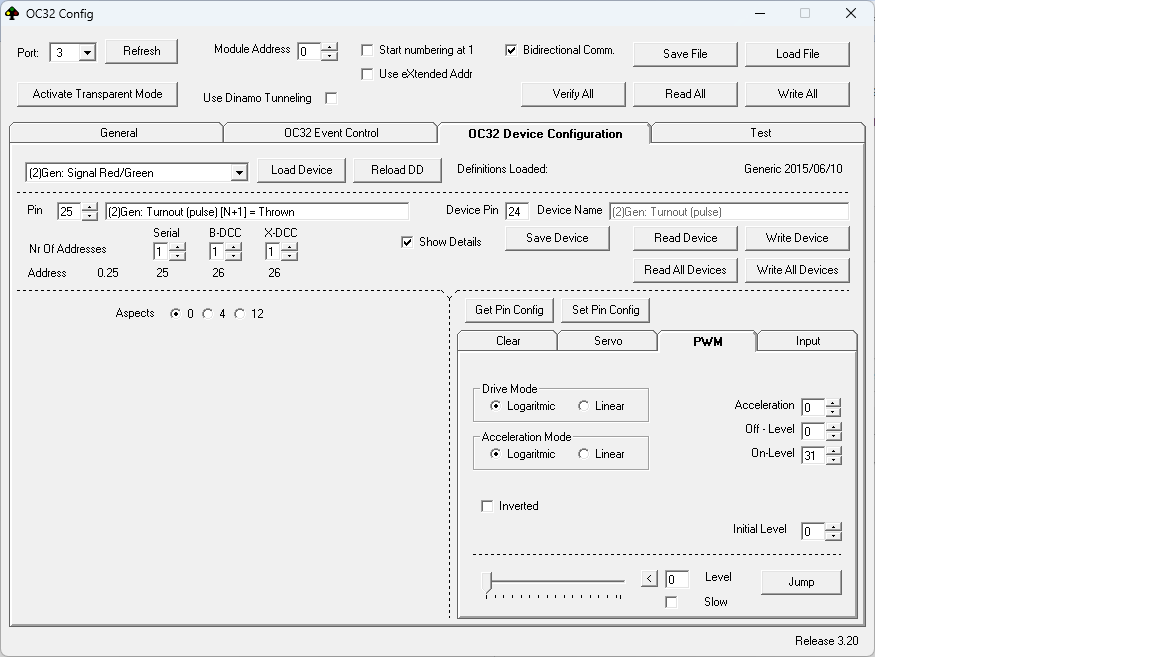Click up arrow on Pin number spinner
Screen dimensions: 1152x657
point(89,207)
